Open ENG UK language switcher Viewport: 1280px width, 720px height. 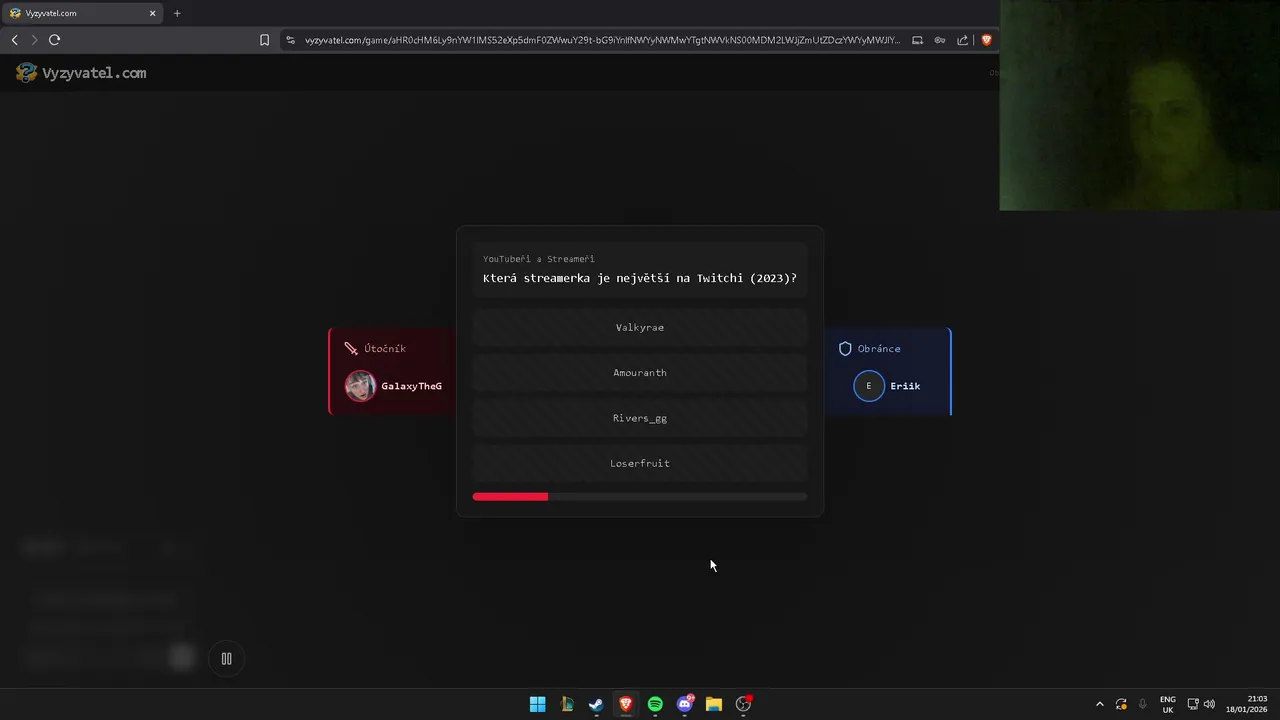(x=1167, y=704)
